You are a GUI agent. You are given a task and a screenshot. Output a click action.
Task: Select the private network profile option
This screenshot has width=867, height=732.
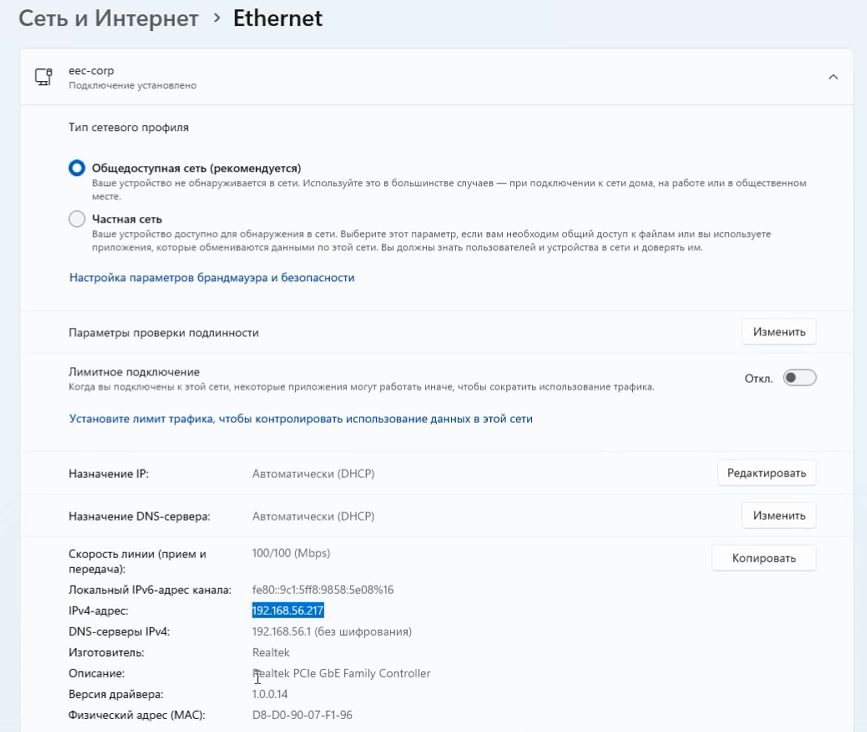pos(77,219)
